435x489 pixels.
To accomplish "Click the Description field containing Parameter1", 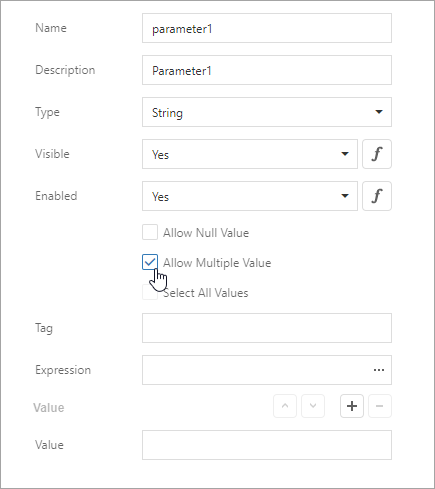I will coord(267,70).
